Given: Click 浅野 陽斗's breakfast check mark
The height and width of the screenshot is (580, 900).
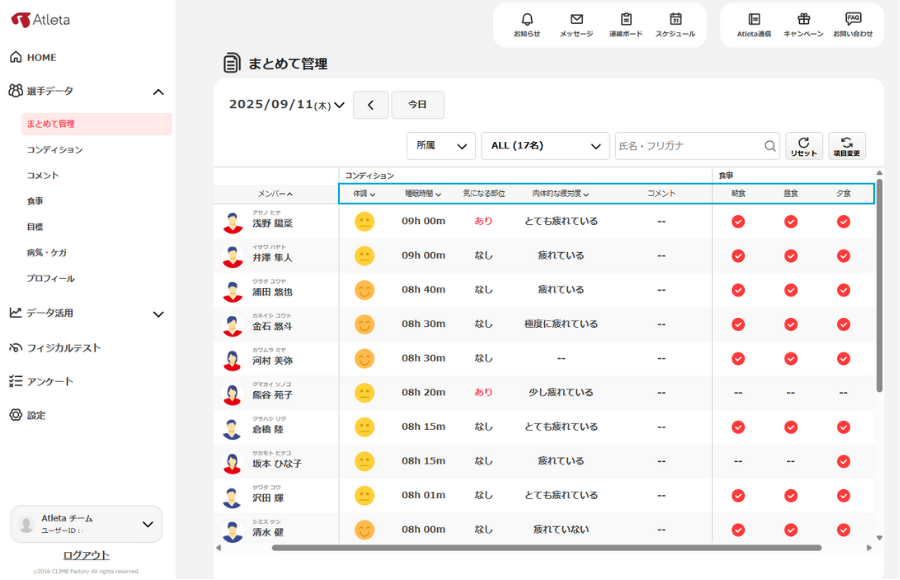Looking at the screenshot, I should coord(738,221).
